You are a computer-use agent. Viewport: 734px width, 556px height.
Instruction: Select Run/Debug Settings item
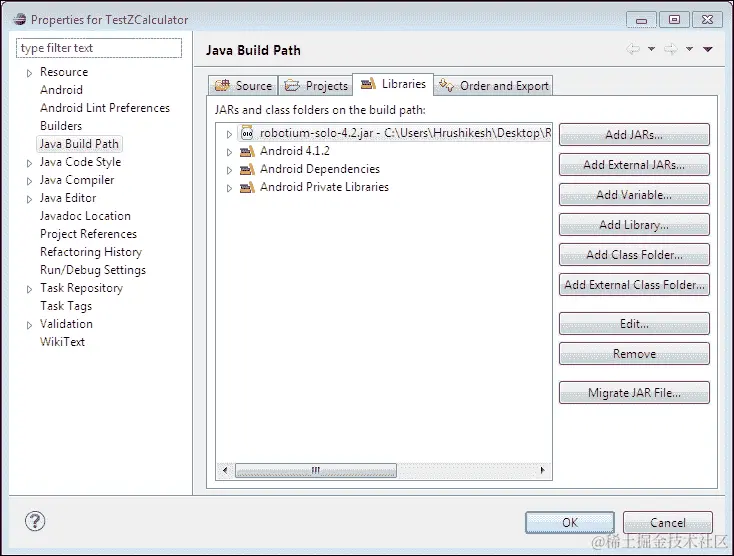click(93, 270)
